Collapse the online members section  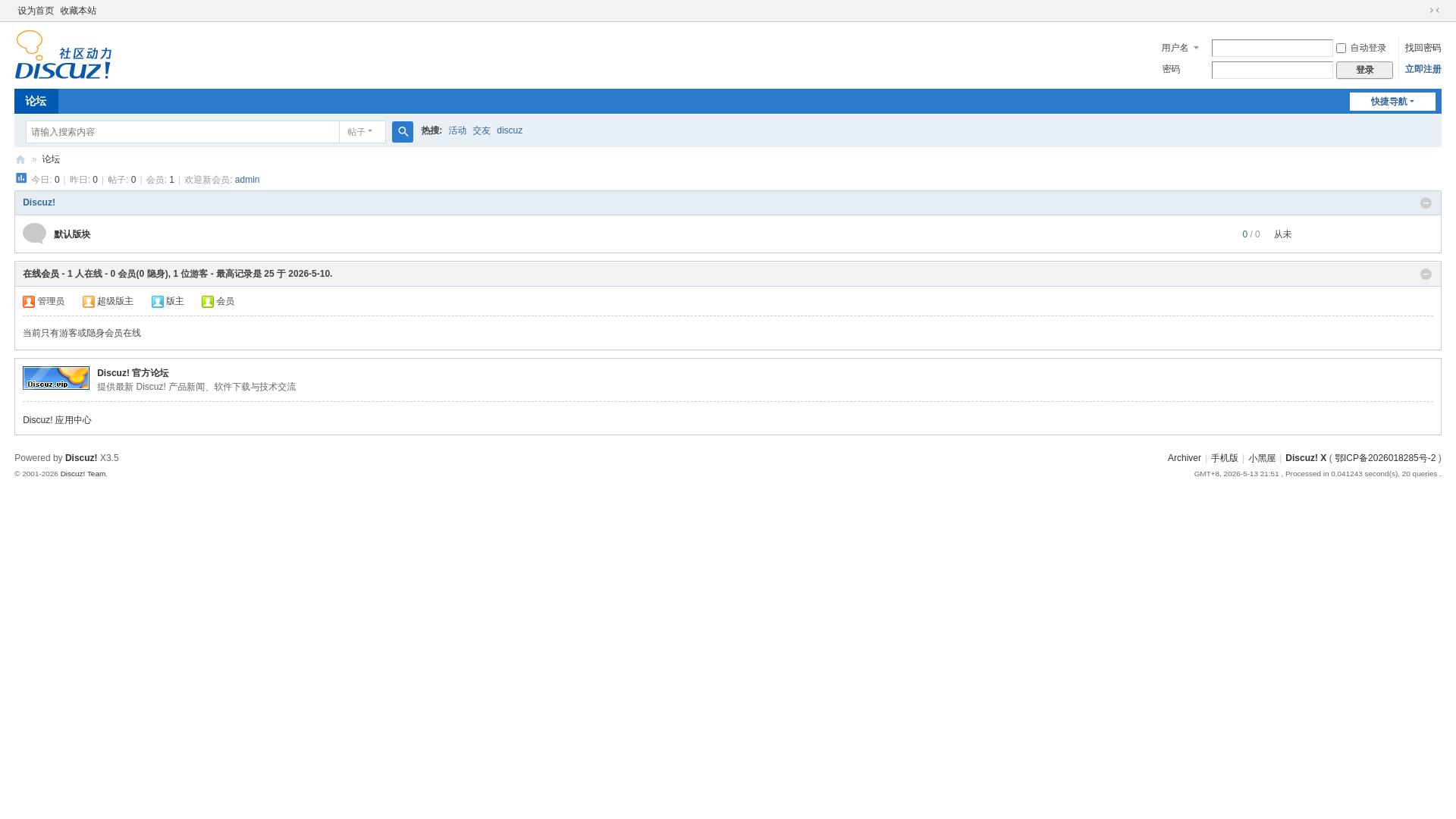pyautogui.click(x=1426, y=275)
